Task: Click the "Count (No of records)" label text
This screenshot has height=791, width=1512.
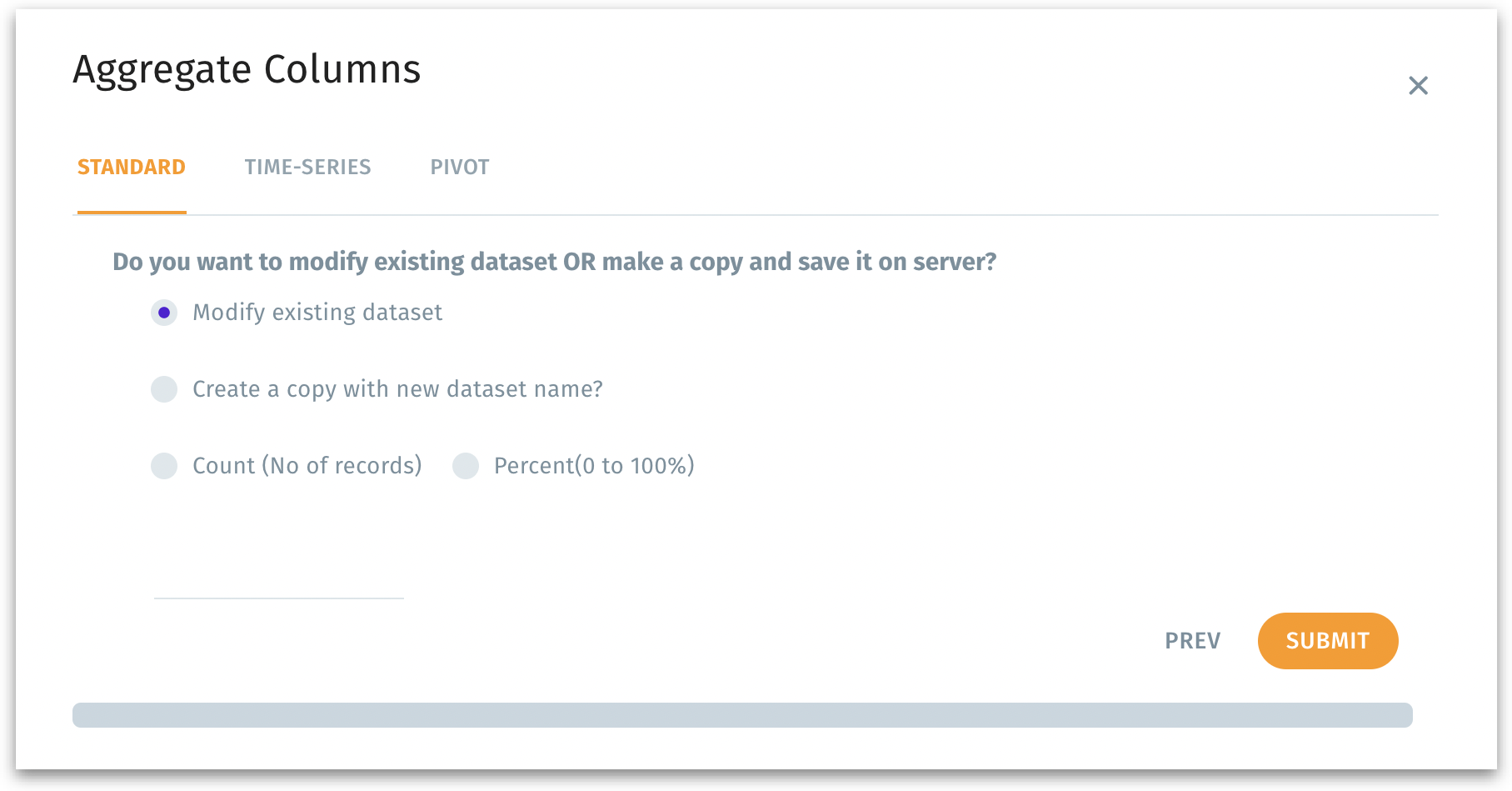Action: [x=307, y=466]
